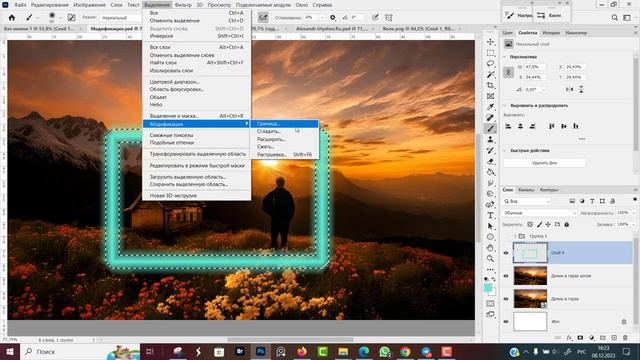Open the layer blend mode dropdown
The height and width of the screenshot is (360, 640).
coord(540,213)
